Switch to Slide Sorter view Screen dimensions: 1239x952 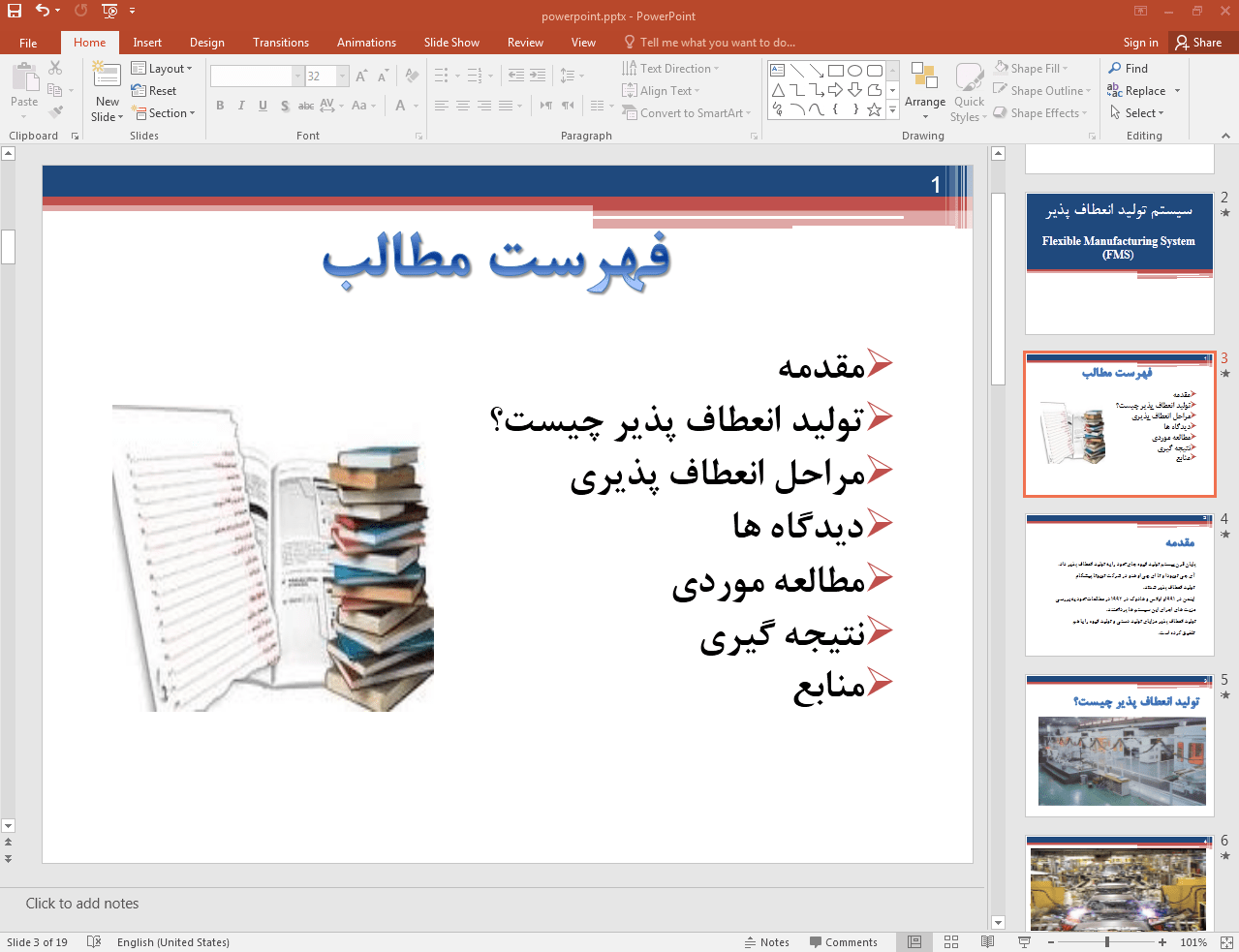(x=951, y=942)
